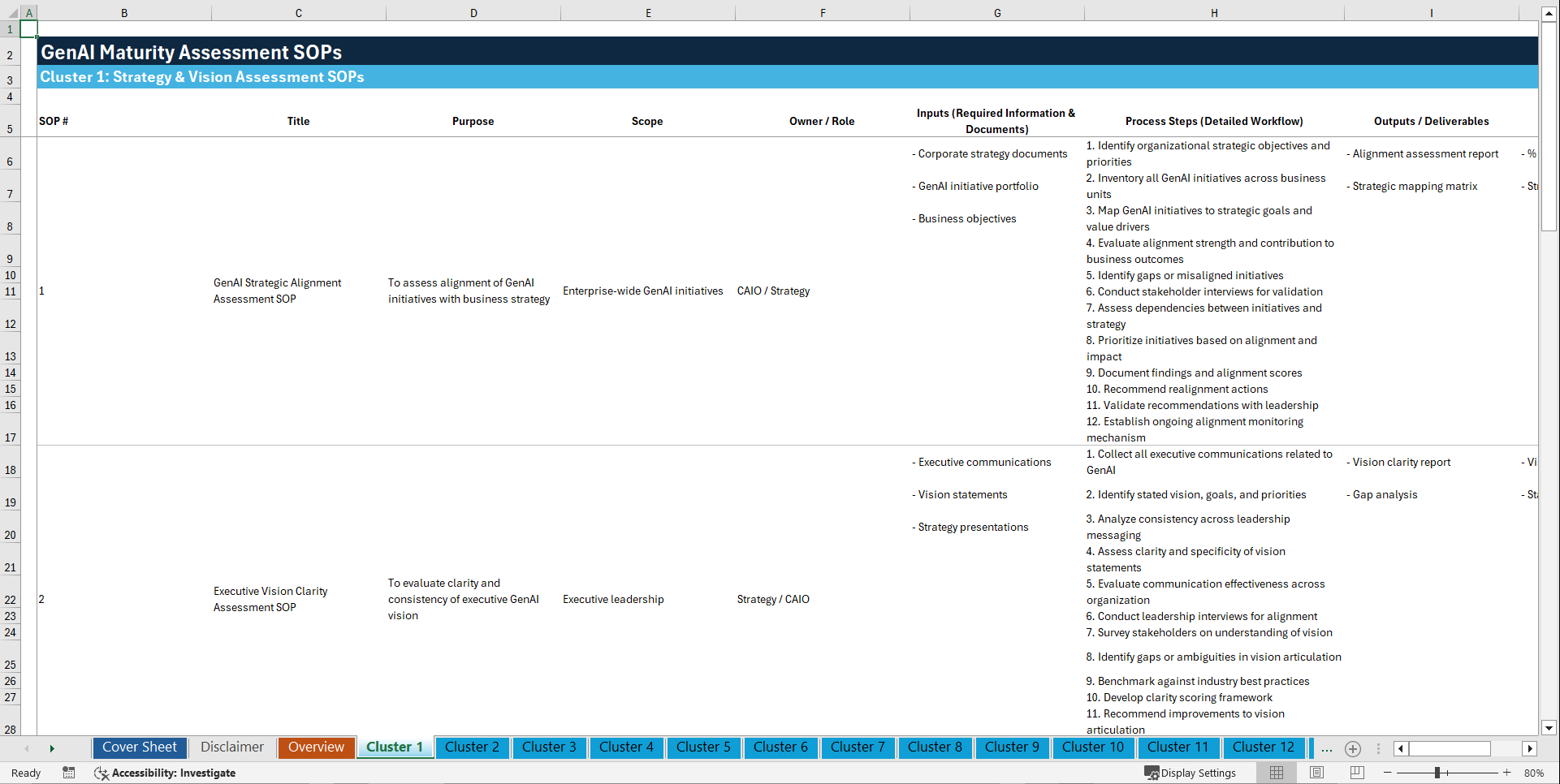Switch to Normal view in status bar
This screenshot has width=1560, height=784.
pyautogui.click(x=1276, y=773)
